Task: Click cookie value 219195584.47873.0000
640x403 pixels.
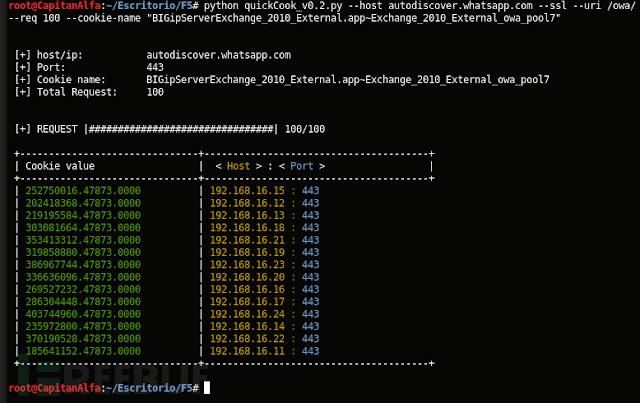Action: [x=83, y=215]
